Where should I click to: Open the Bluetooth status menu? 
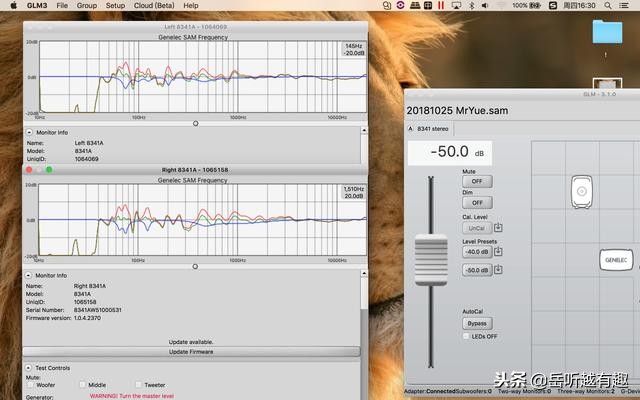point(471,5)
